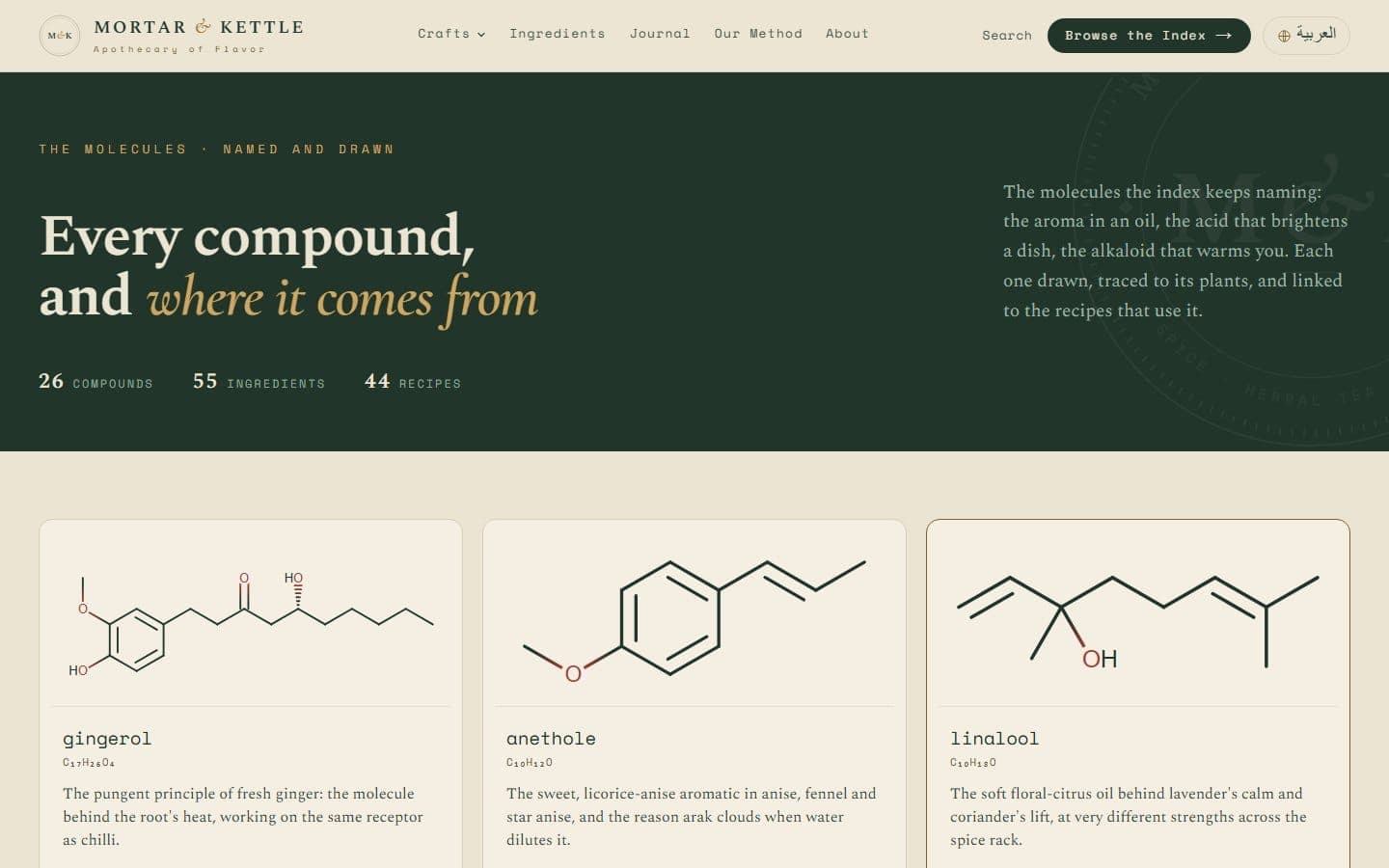Click the gingerol description about fresh ginger
Viewport: 1389px width, 868px height.
(243, 817)
